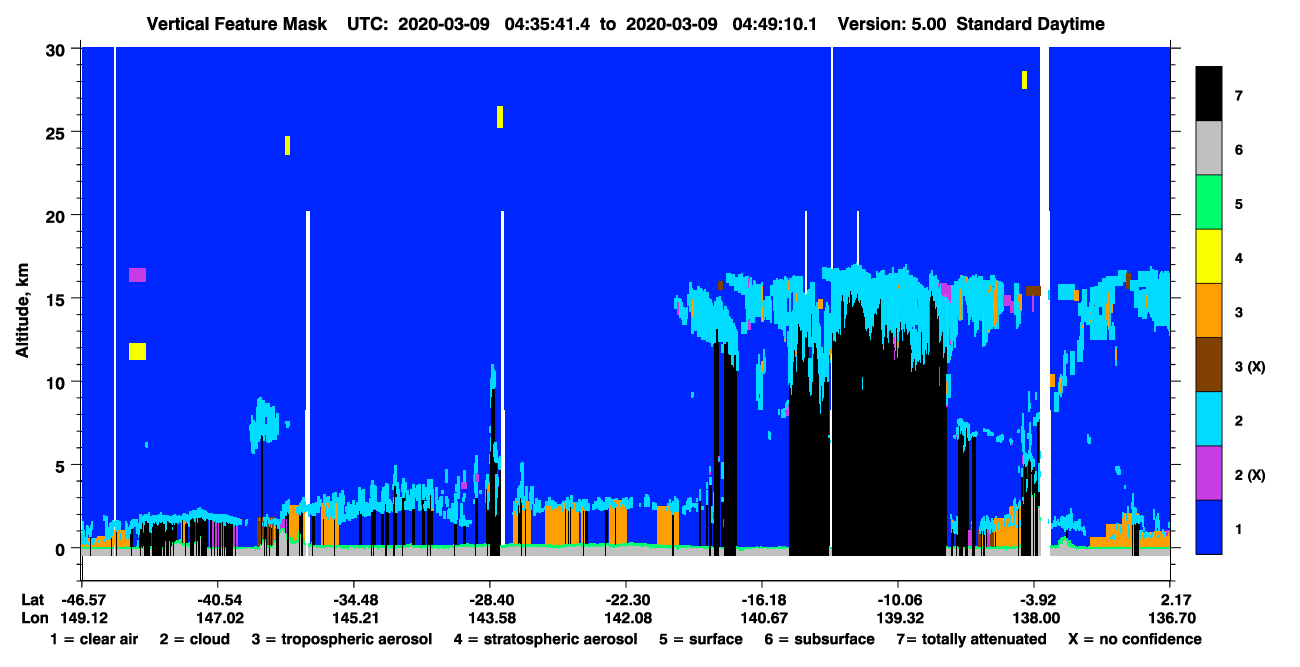Click the '10' altitude tick label
The image size is (1300, 667).
[x=55, y=382]
